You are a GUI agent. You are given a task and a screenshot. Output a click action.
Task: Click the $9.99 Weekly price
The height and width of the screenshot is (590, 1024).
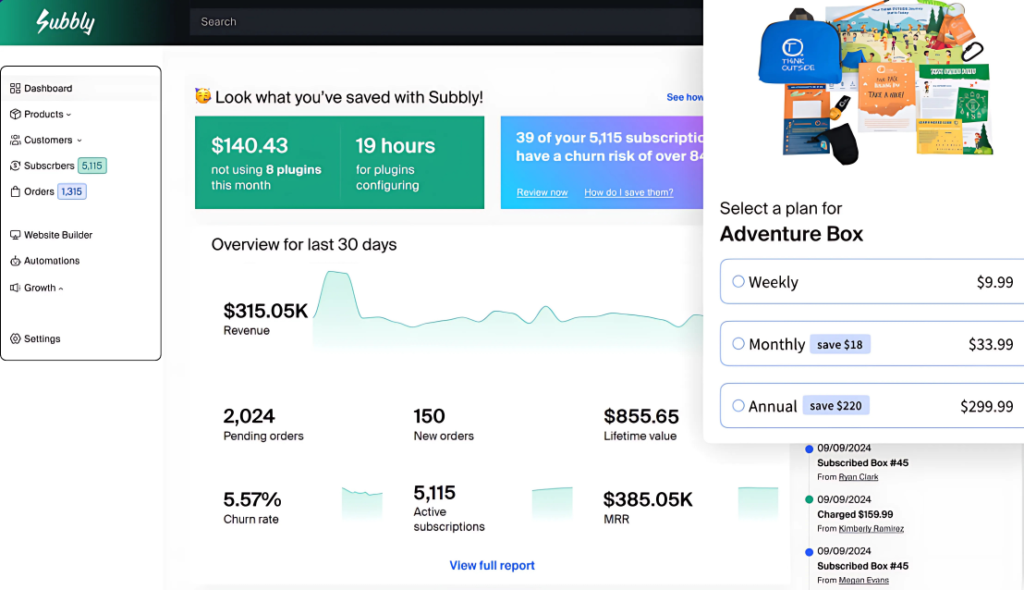(995, 282)
